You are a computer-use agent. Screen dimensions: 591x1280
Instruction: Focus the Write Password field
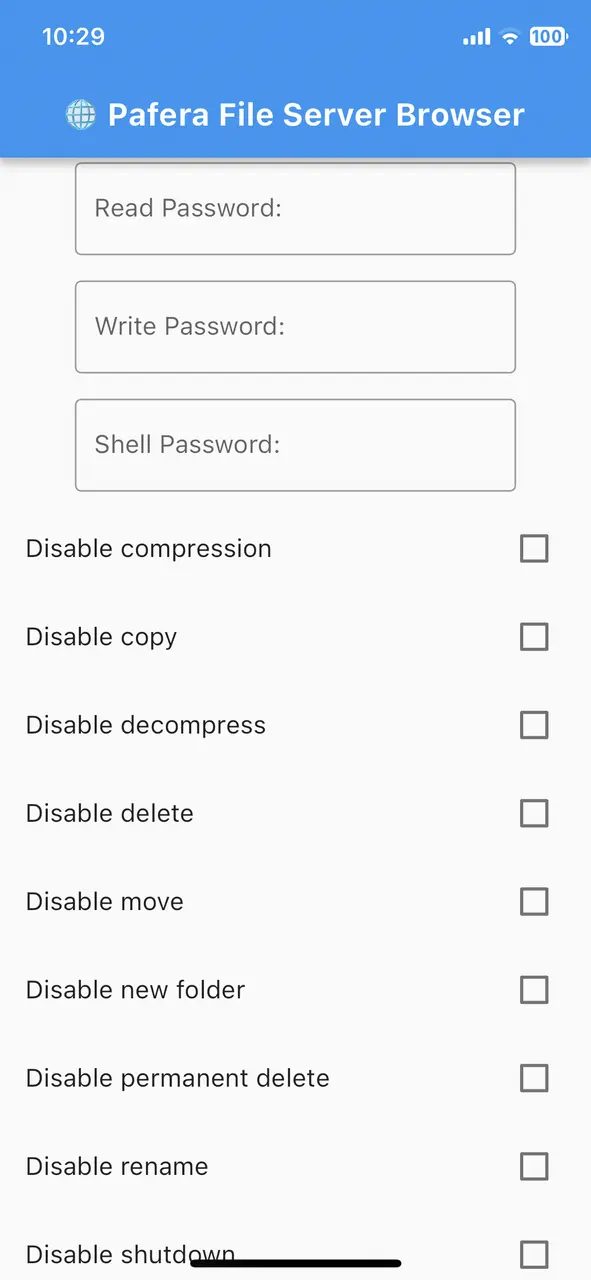coord(295,327)
